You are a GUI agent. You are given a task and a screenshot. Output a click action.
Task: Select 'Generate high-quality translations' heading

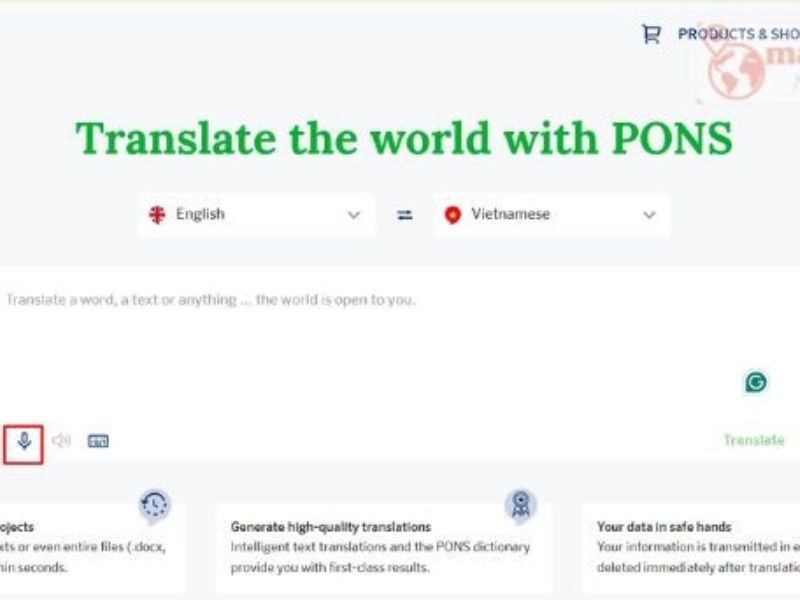[331, 527]
